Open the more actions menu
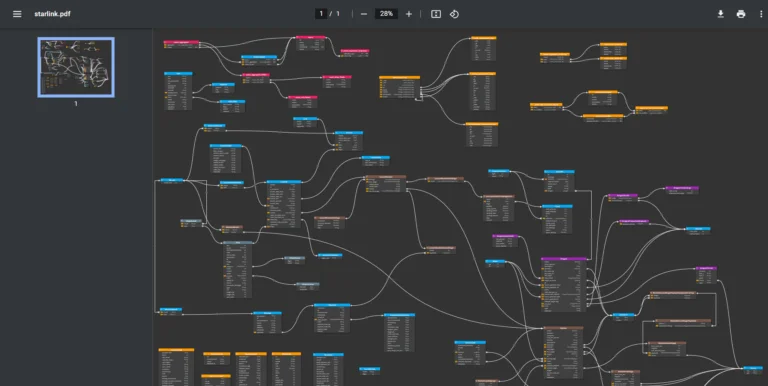Screen dimensions: 768x386 761,14
